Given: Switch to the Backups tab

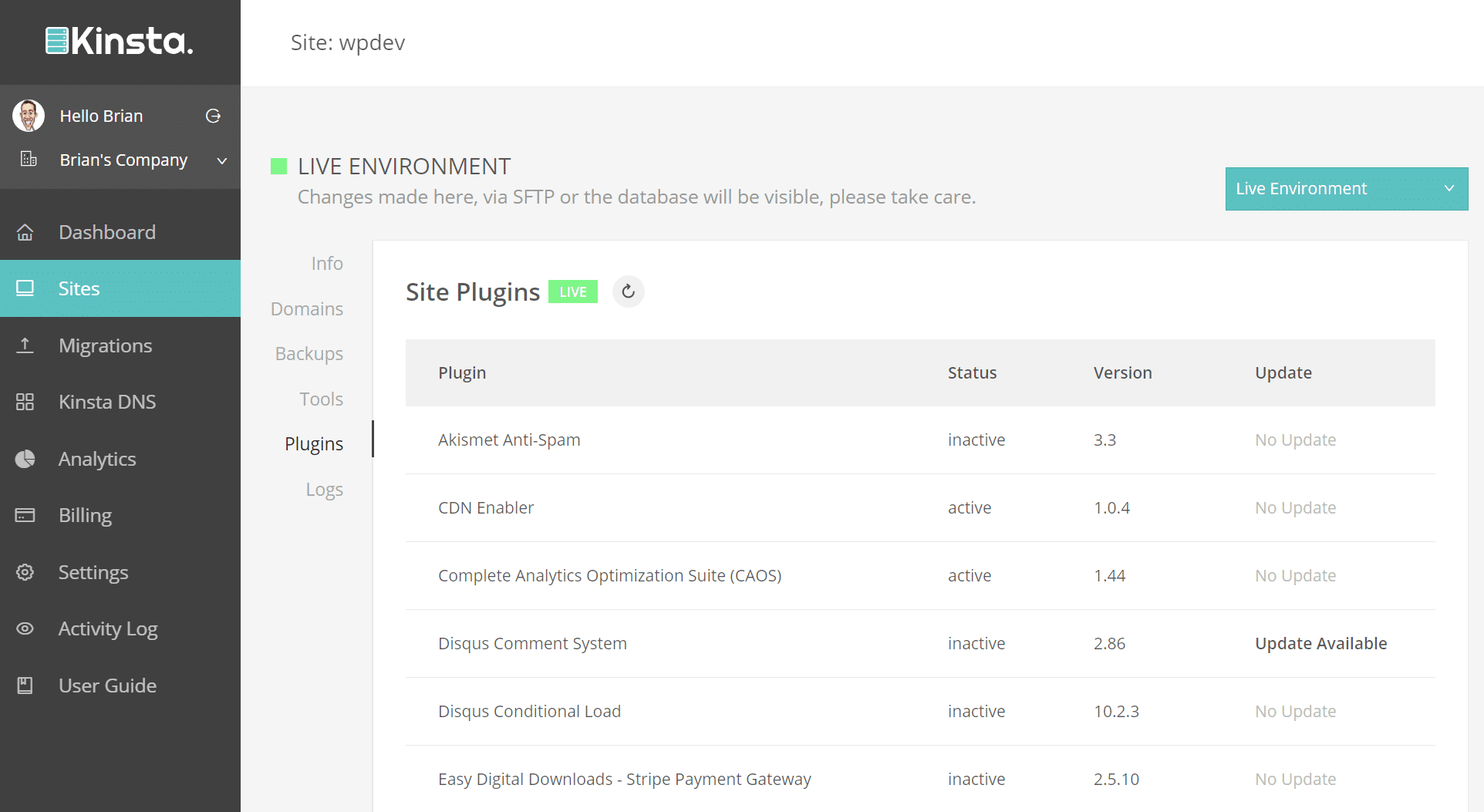Looking at the screenshot, I should tap(309, 353).
